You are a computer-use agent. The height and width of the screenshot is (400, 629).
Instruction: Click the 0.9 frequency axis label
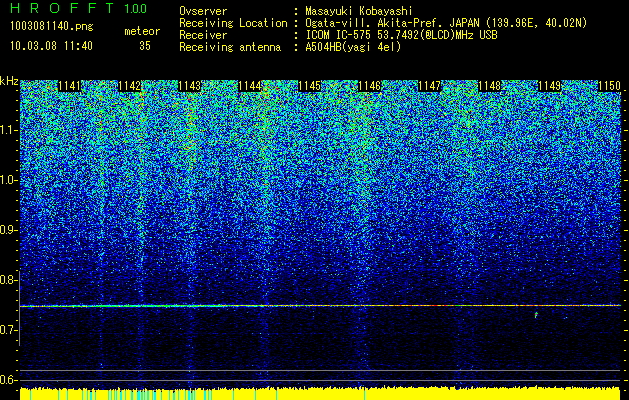click(x=7, y=230)
